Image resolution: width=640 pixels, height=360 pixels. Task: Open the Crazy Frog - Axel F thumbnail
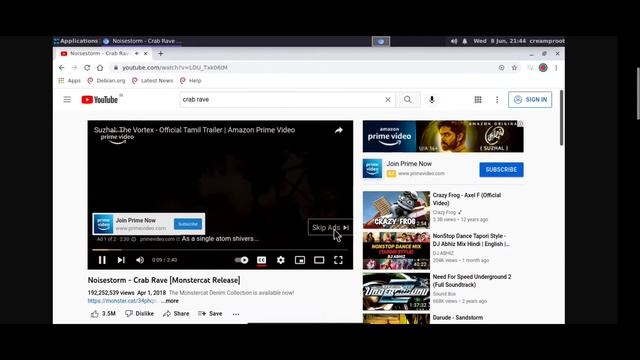[x=396, y=210]
